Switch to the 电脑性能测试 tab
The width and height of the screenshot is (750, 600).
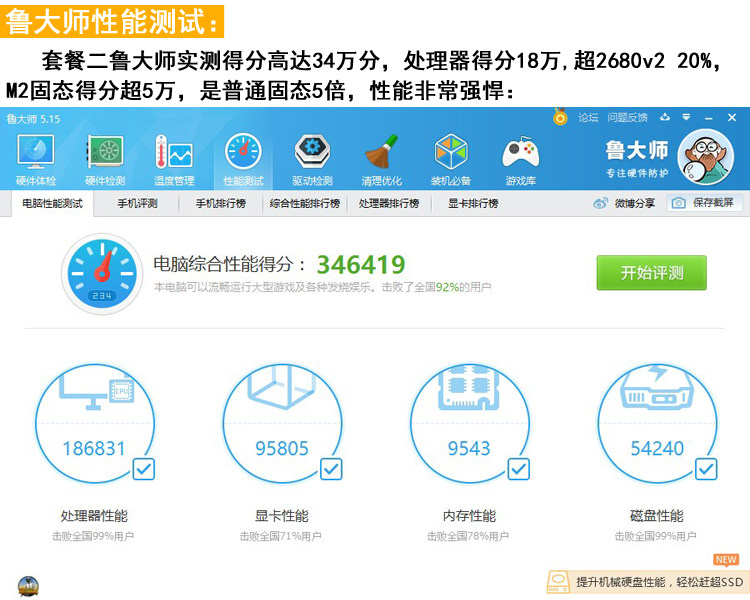click(53, 203)
